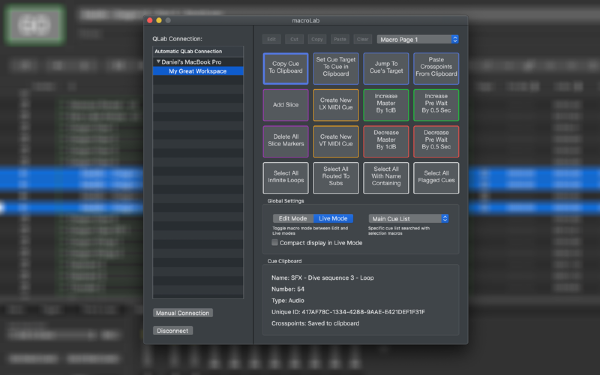
Task: Collapse the Daniel's MacBook Pro tree entry
Action: pyautogui.click(x=158, y=62)
